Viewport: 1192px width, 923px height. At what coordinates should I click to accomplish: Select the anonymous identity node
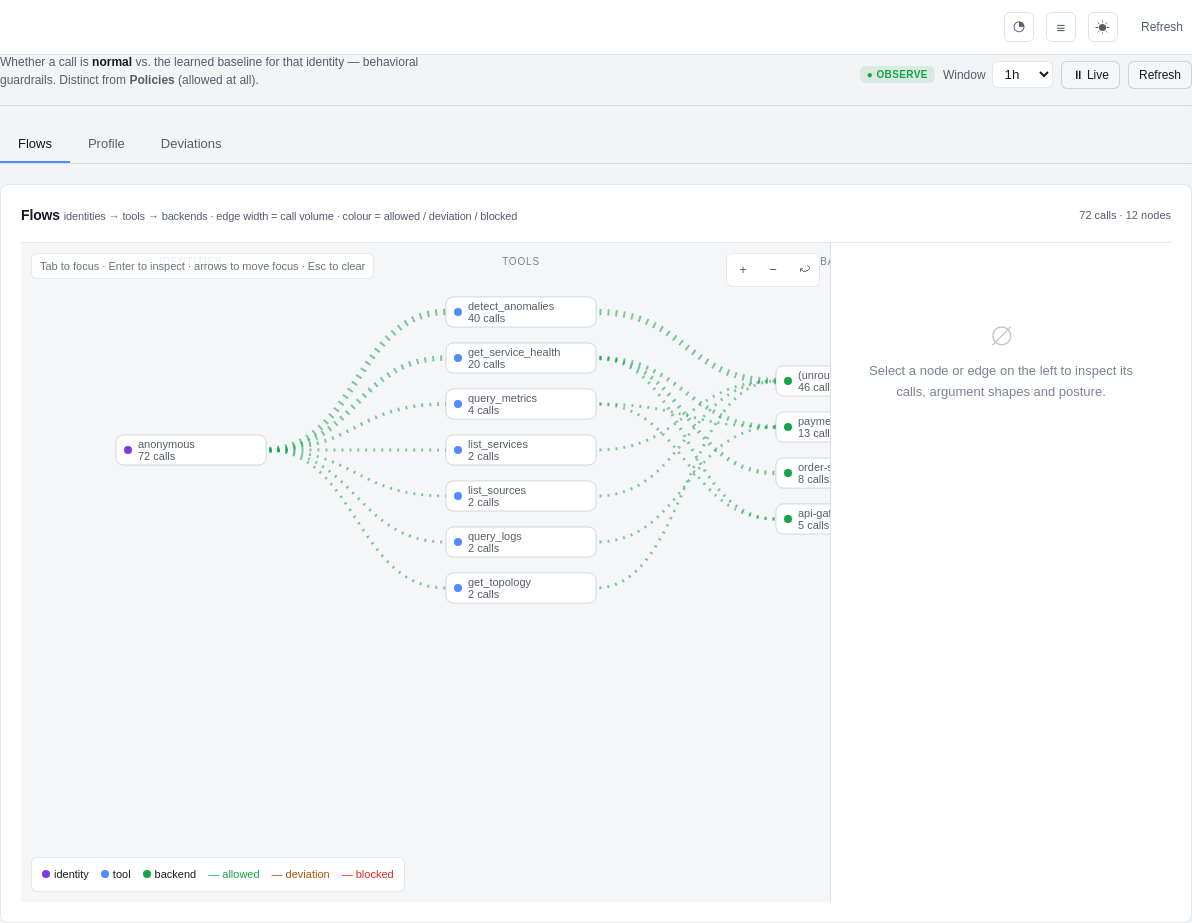tap(191, 450)
